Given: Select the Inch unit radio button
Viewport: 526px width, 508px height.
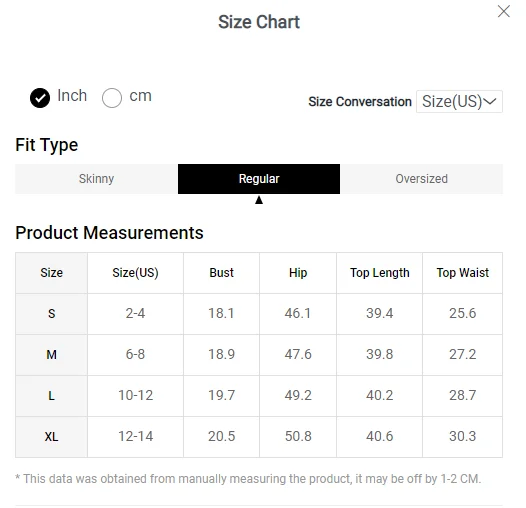Looking at the screenshot, I should tap(40, 98).
